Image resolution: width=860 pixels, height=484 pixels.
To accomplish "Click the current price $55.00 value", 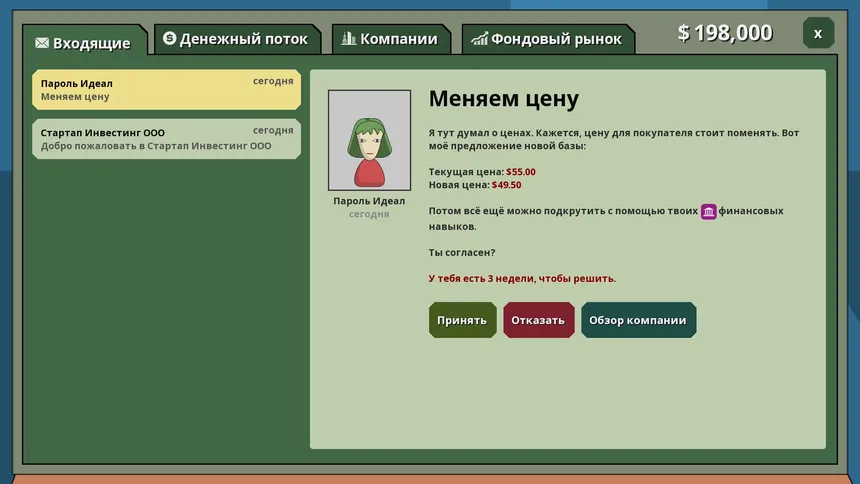I will point(520,172).
